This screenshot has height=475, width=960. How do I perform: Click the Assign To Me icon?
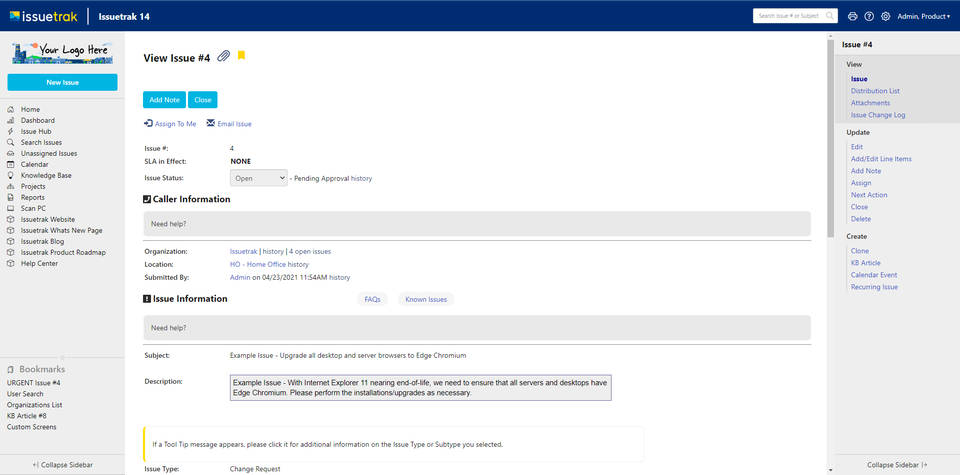[x=149, y=124]
